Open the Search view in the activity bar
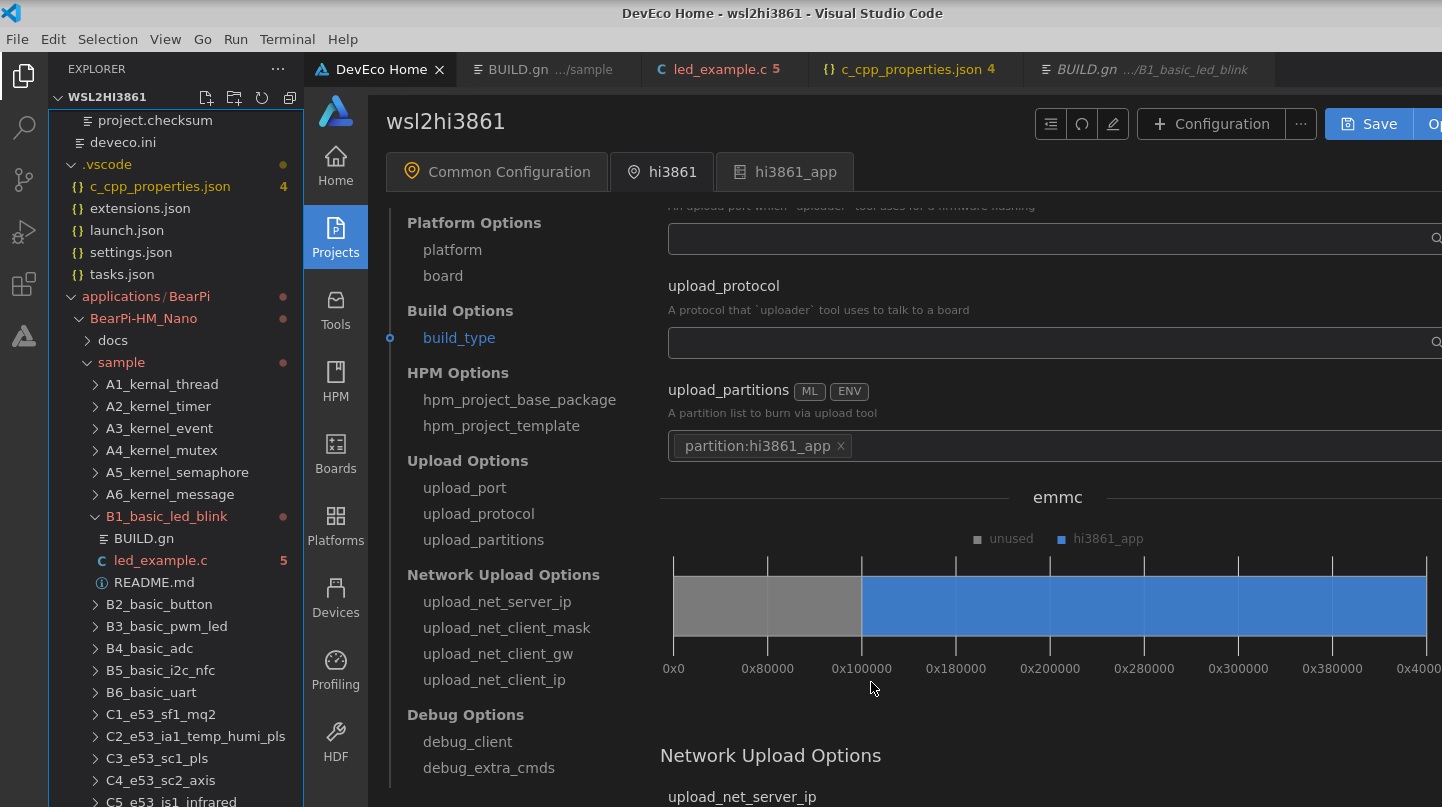 (24, 128)
